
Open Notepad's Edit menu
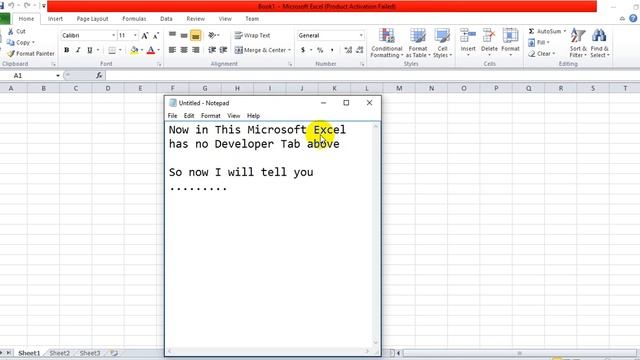coord(189,116)
